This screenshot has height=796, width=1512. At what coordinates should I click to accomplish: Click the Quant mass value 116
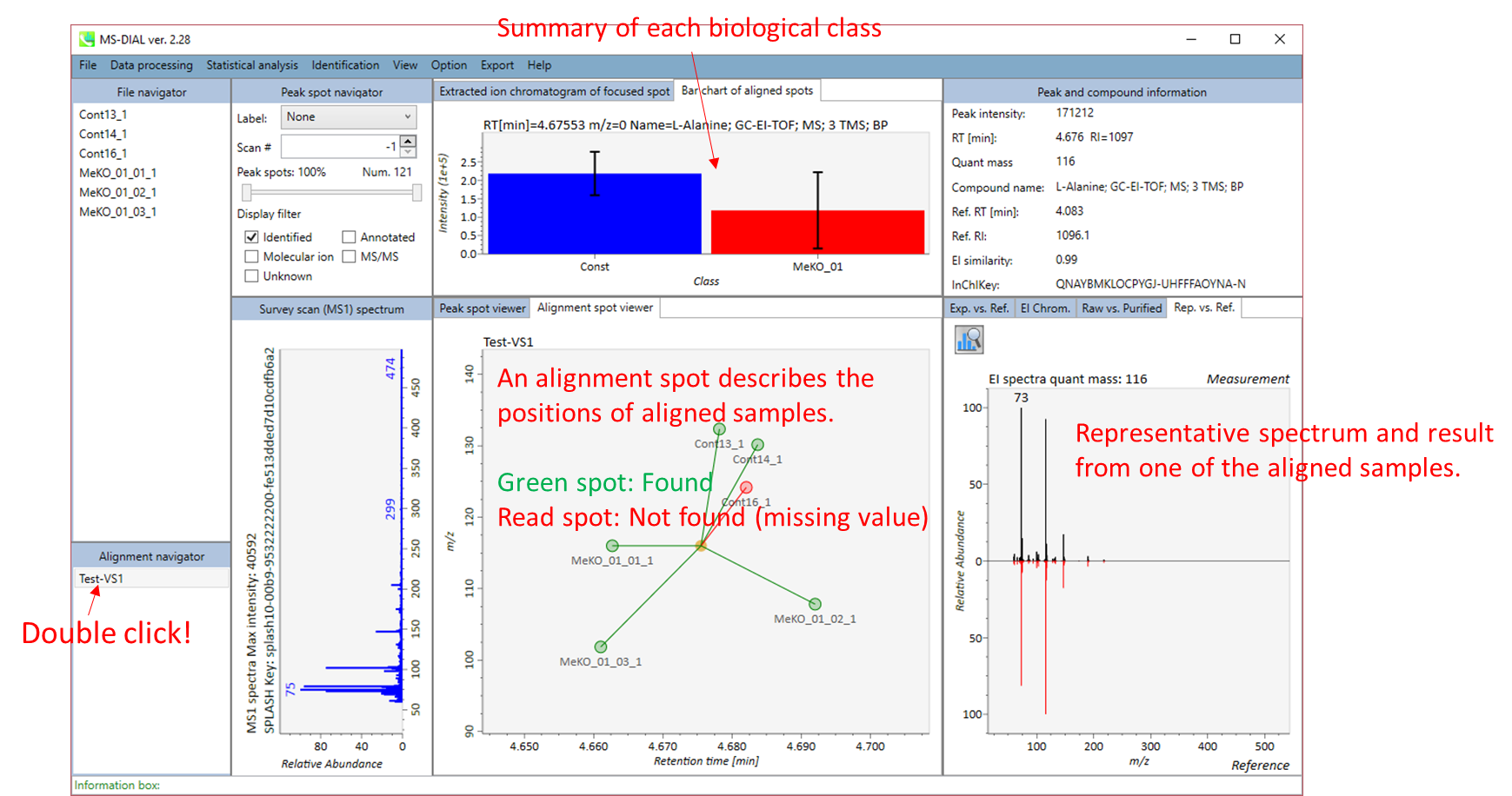click(x=1065, y=162)
